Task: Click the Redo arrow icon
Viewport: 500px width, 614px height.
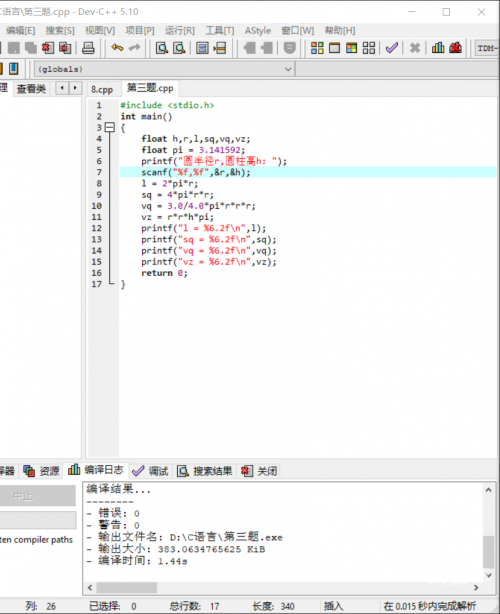Action: (134, 48)
